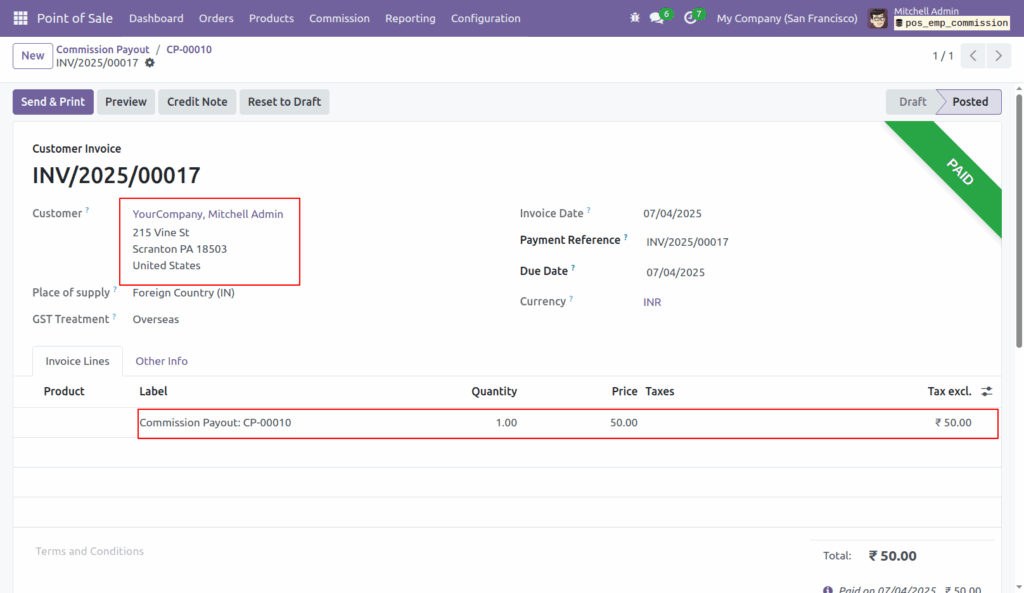Open the apps grid launcher
The image size is (1024, 593).
[19, 18]
